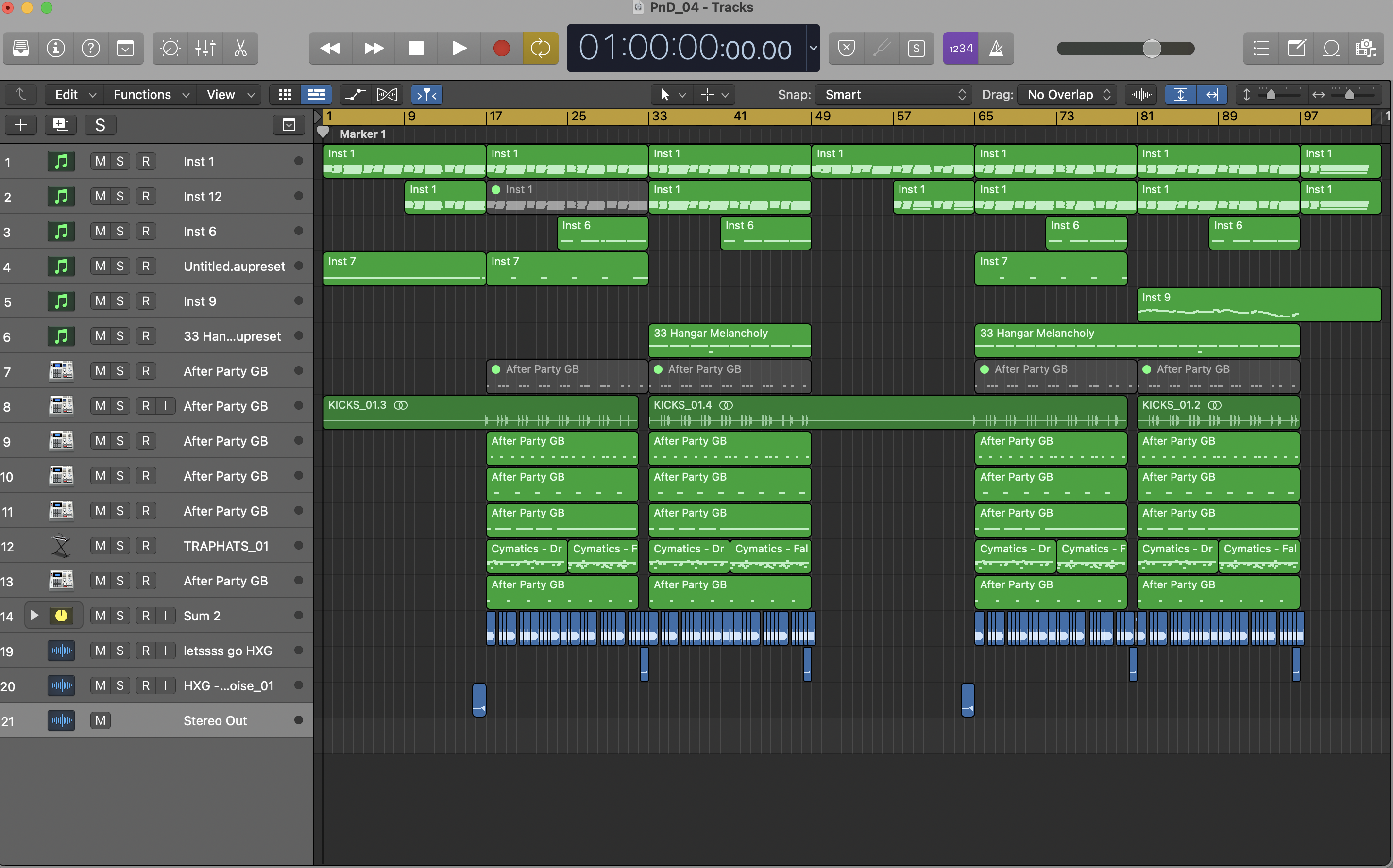
Task: Switch to grid view icon
Action: coord(285,95)
